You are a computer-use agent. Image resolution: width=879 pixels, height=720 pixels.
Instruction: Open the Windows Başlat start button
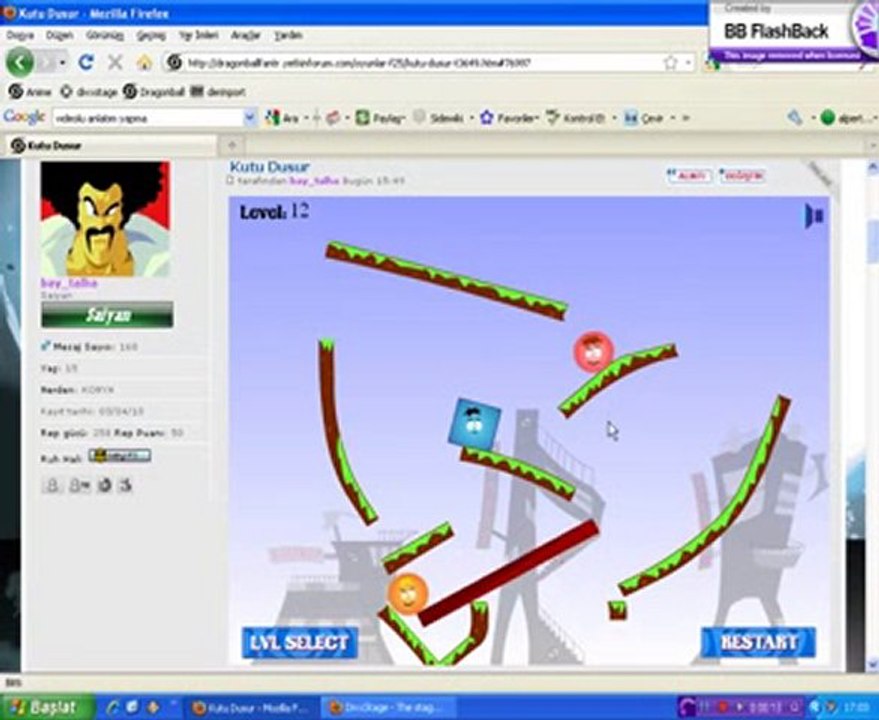pyautogui.click(x=46, y=707)
